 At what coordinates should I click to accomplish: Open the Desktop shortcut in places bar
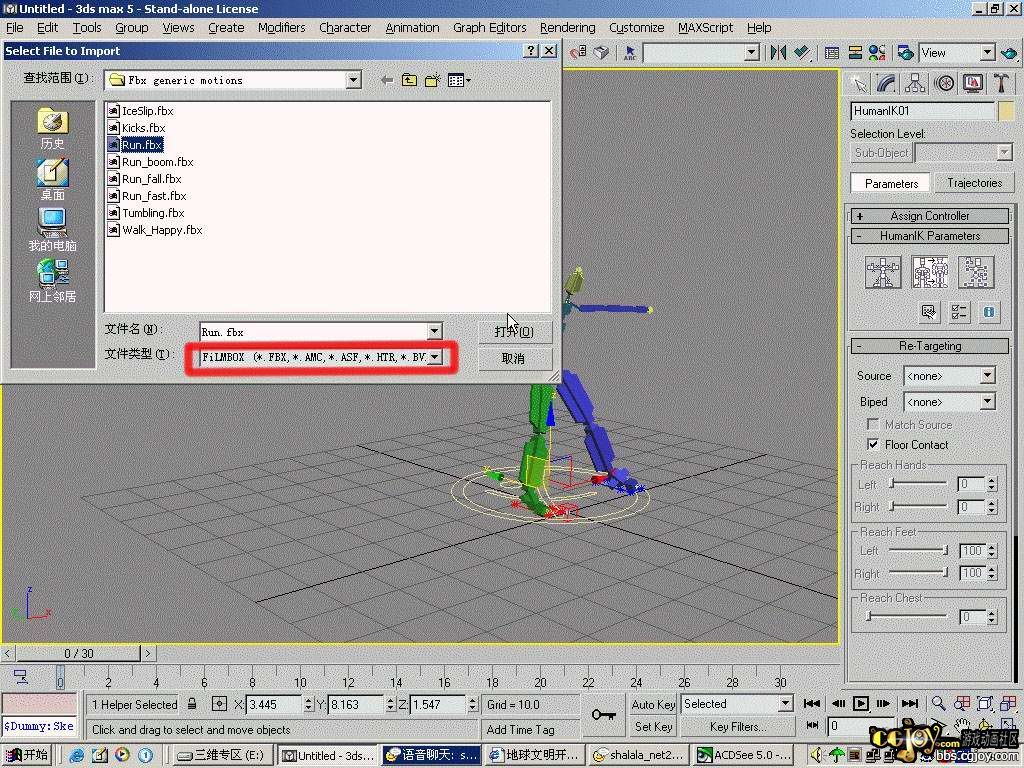(x=52, y=179)
